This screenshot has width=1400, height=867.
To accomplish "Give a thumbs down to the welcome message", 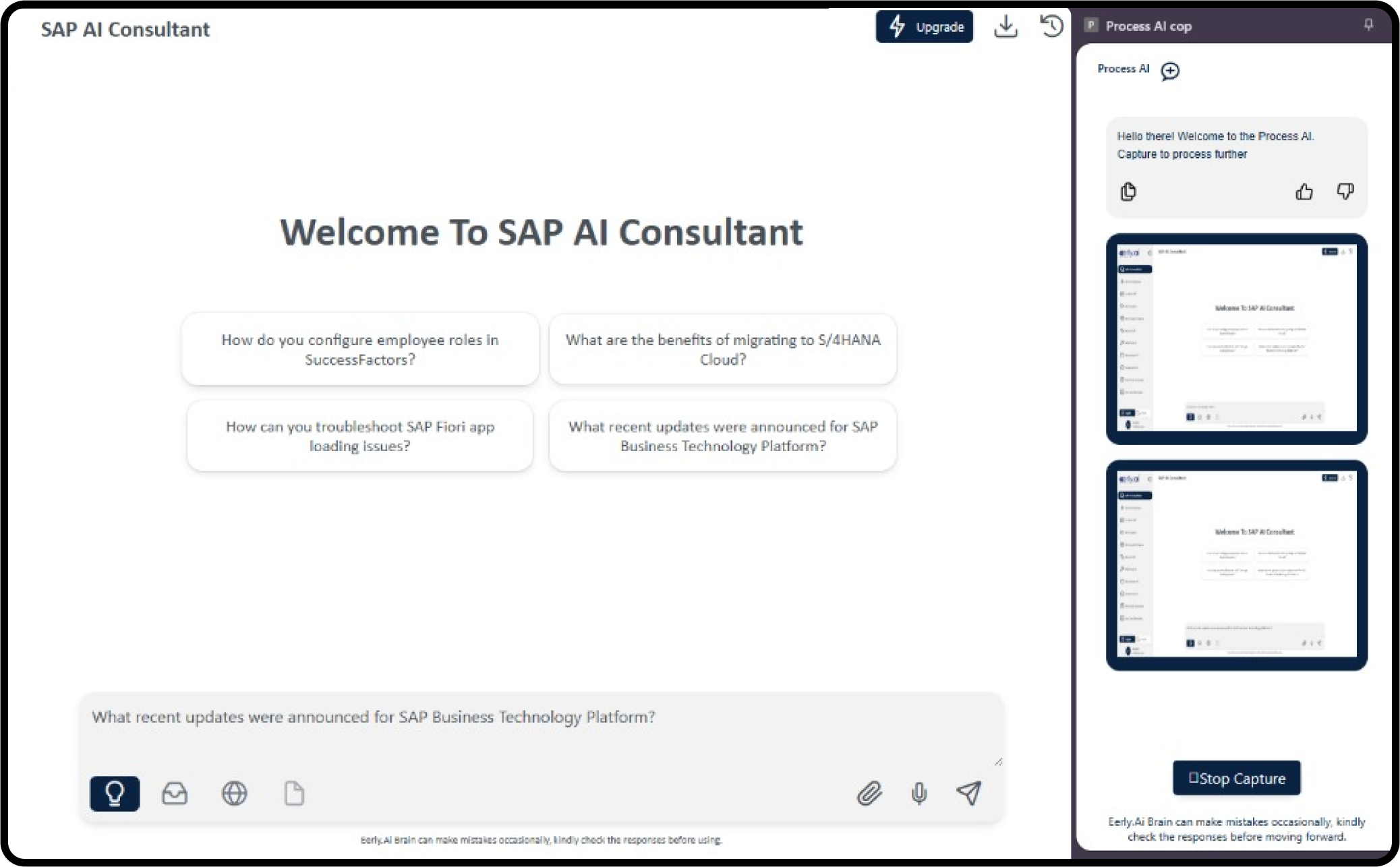I will pos(1345,192).
